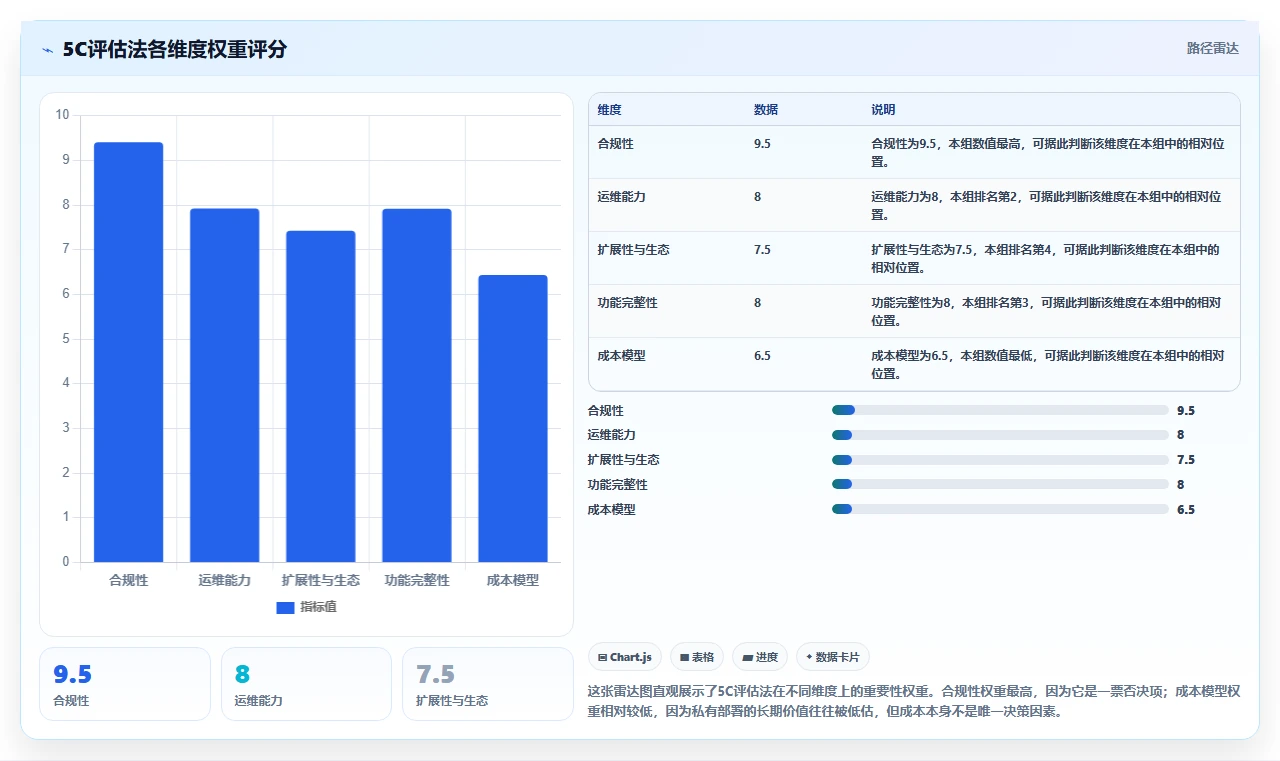Click the 成本模型 bar in the chart
1280x761 pixels.
[513, 418]
